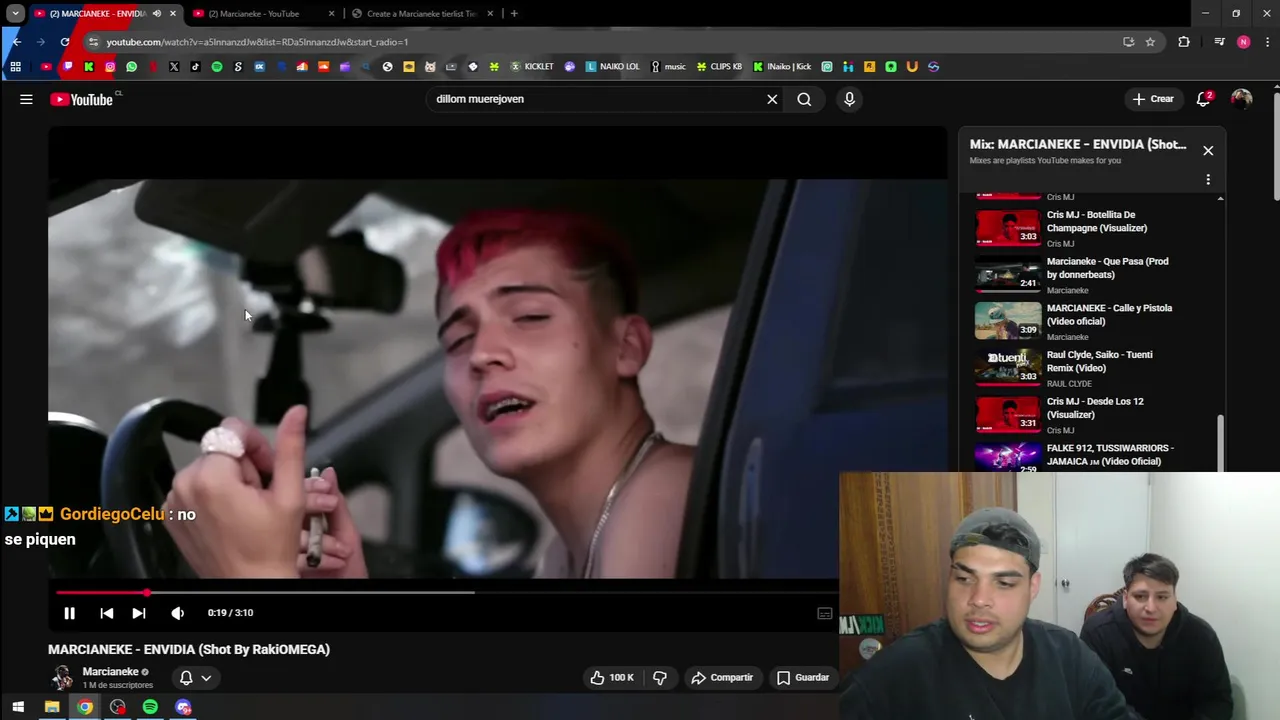Open YouTube account avatar menu
This screenshot has width=1280, height=720.
[1241, 99]
